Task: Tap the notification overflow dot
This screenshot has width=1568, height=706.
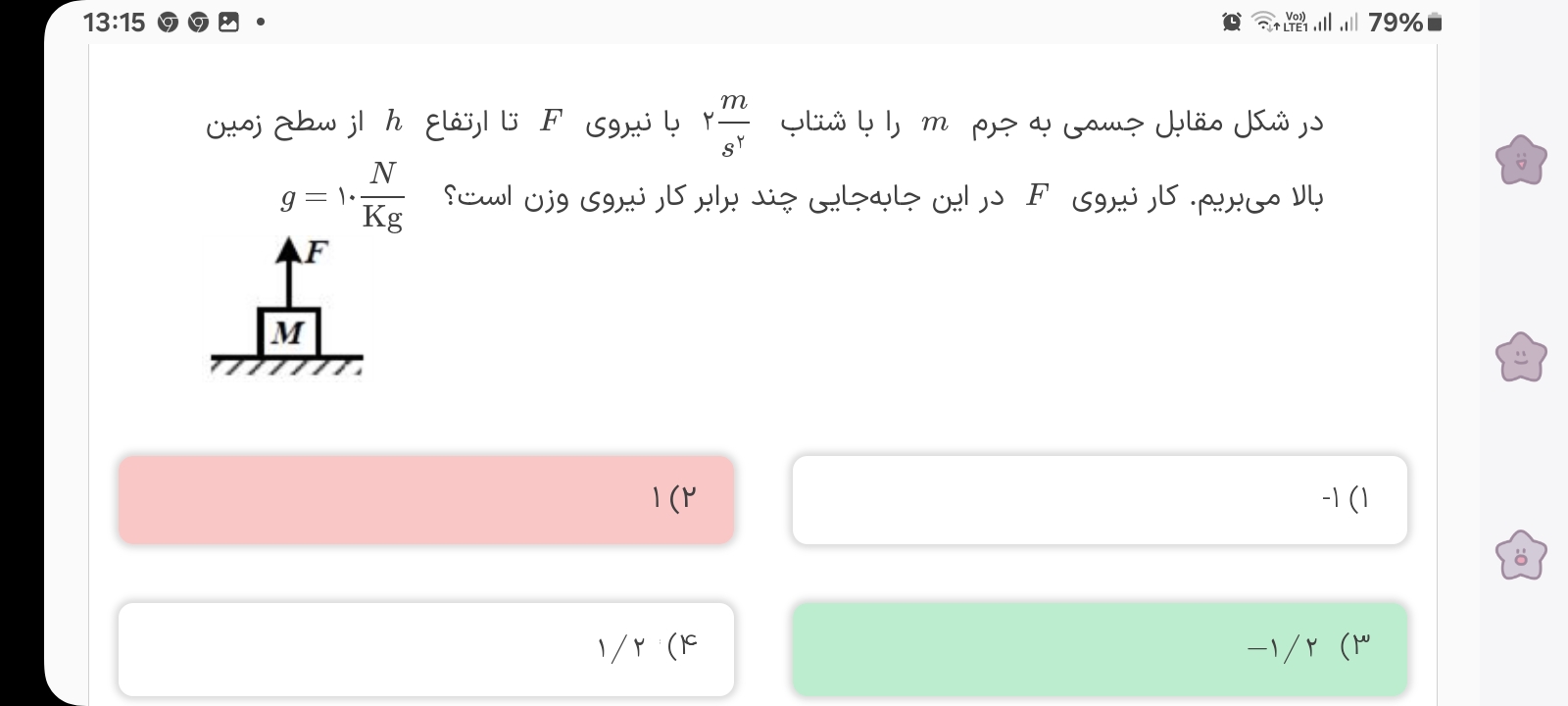Action: coord(260,22)
